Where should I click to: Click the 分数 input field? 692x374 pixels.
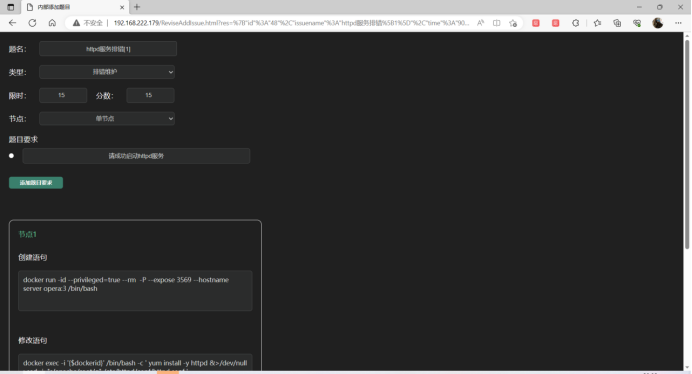click(x=150, y=95)
